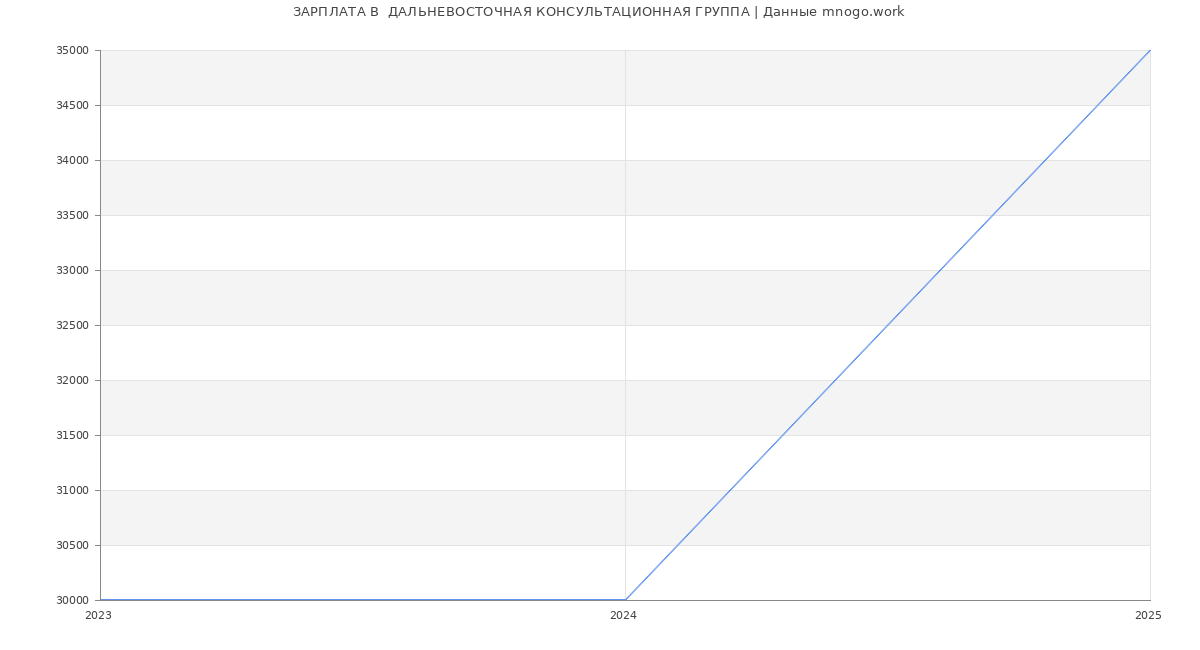The height and width of the screenshot is (650, 1200).
Task: Select the 34500 y-axis label
Action: coord(72,105)
